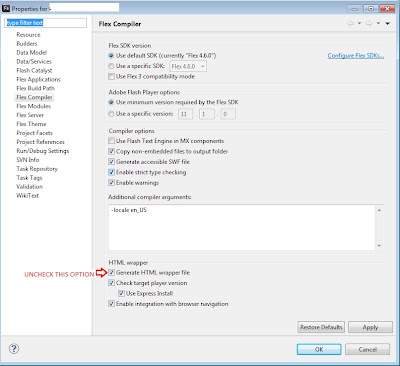Select Use minimum version required radio
This screenshot has height=366, width=400.
coord(111,102)
